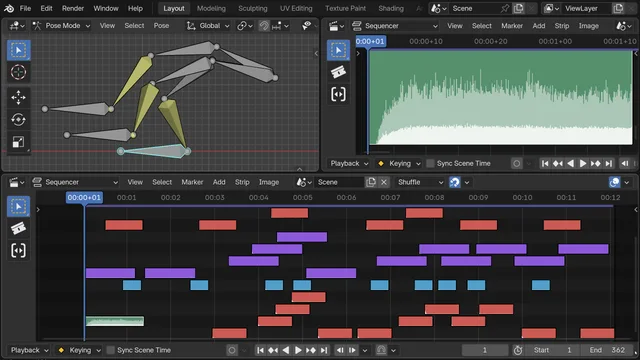
Task: Jump to start in bottom playback controls
Action: [260, 350]
